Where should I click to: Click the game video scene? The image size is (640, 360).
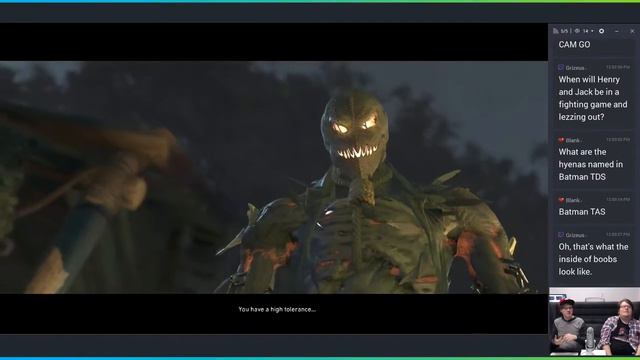pyautogui.click(x=274, y=177)
